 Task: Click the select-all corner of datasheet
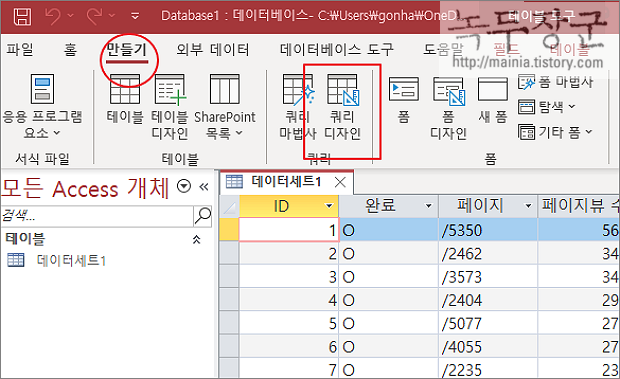(229, 206)
